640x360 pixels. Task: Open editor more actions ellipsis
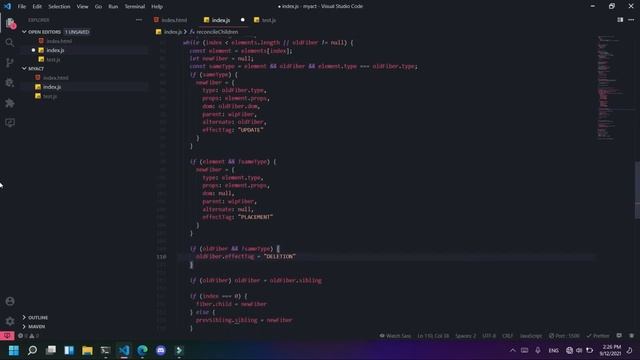click(x=631, y=20)
